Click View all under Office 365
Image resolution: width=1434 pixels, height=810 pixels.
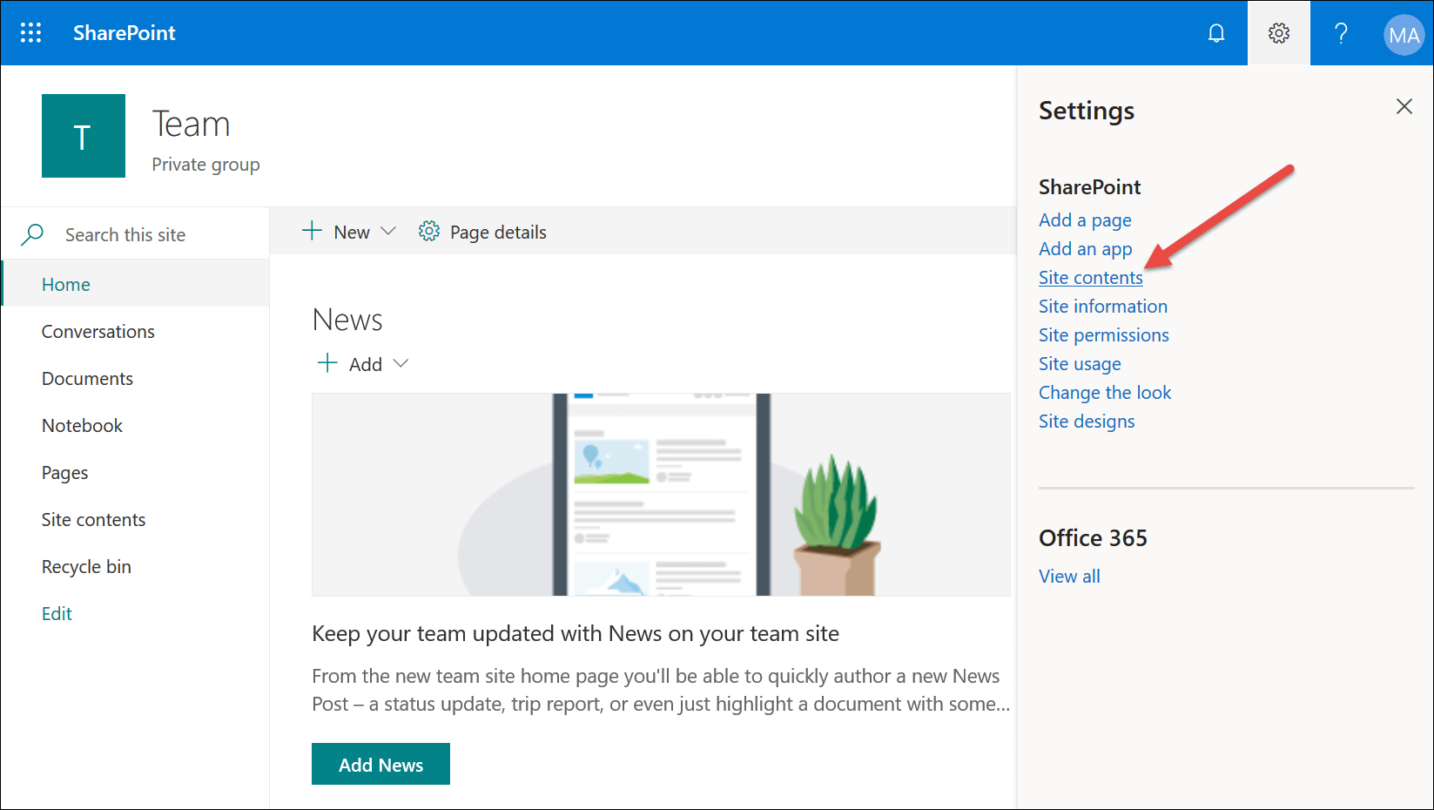click(x=1069, y=576)
